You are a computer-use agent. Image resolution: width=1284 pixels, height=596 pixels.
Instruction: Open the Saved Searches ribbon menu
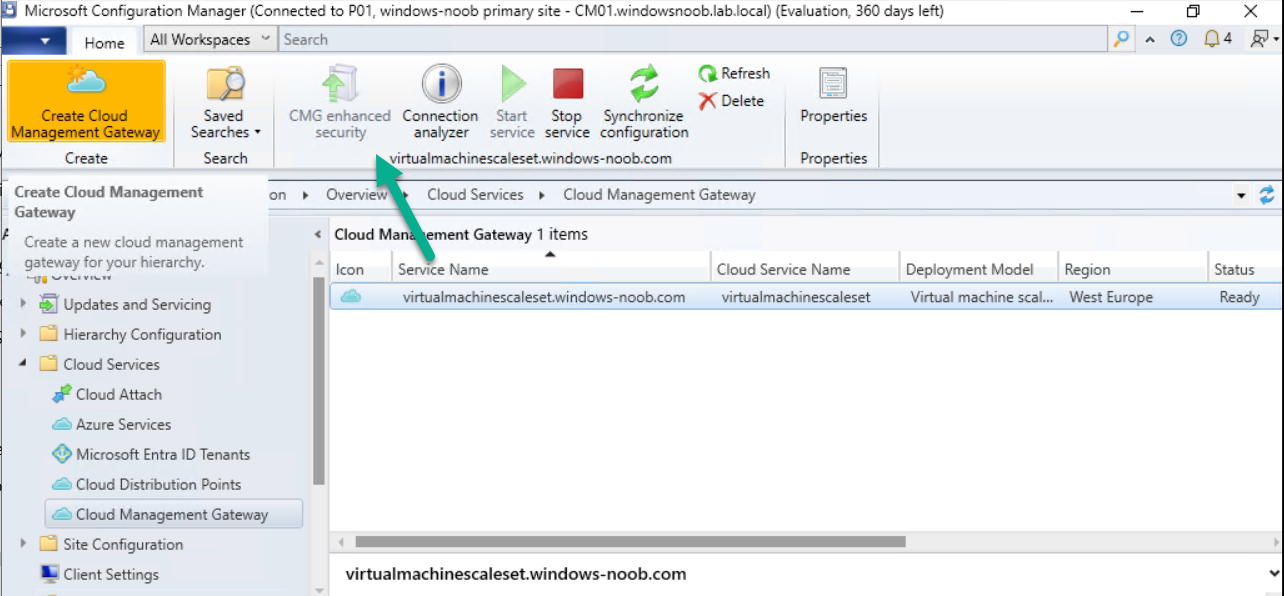click(225, 103)
